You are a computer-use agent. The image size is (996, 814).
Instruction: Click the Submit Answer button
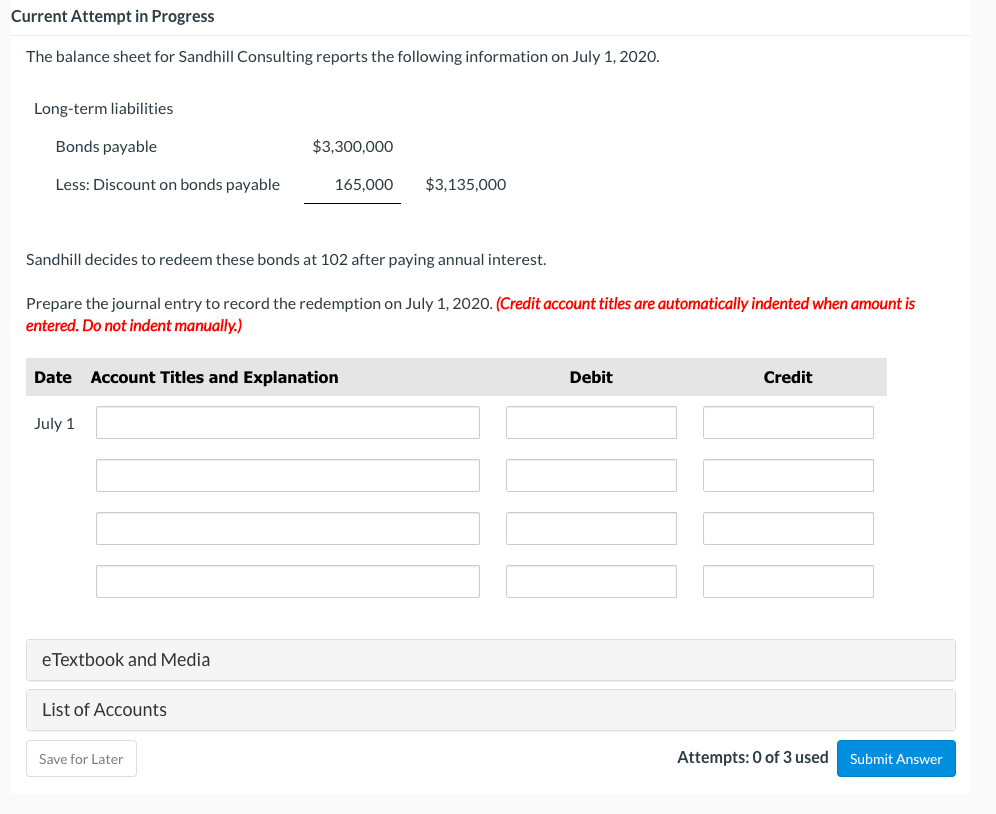(895, 758)
